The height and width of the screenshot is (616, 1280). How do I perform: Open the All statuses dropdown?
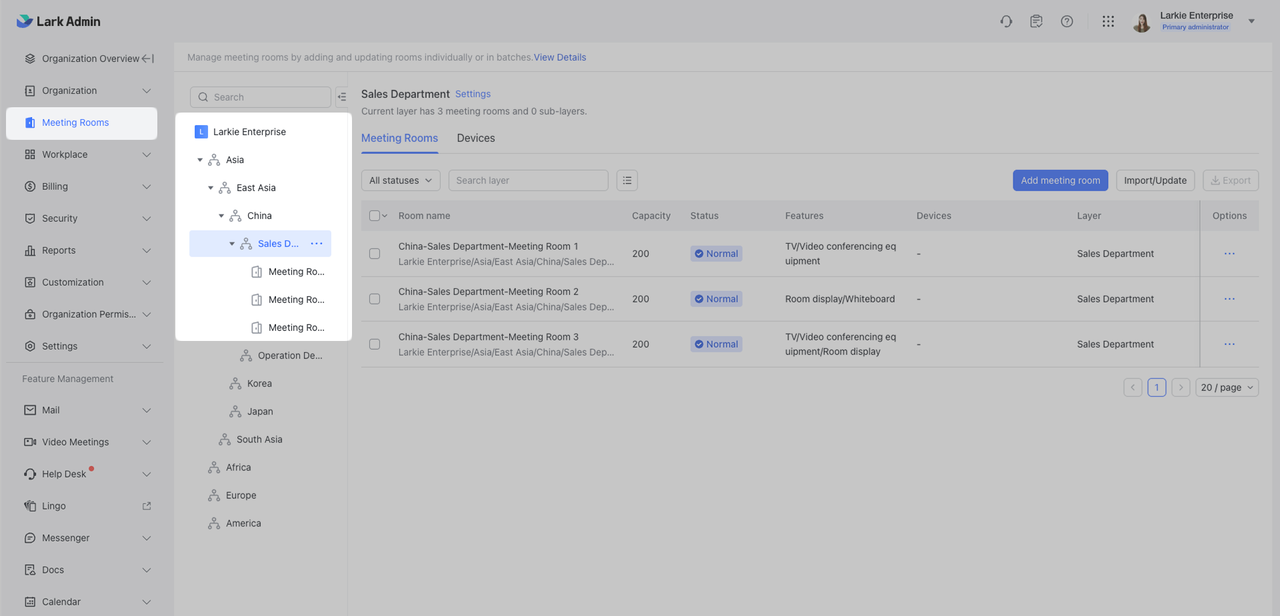click(x=400, y=180)
